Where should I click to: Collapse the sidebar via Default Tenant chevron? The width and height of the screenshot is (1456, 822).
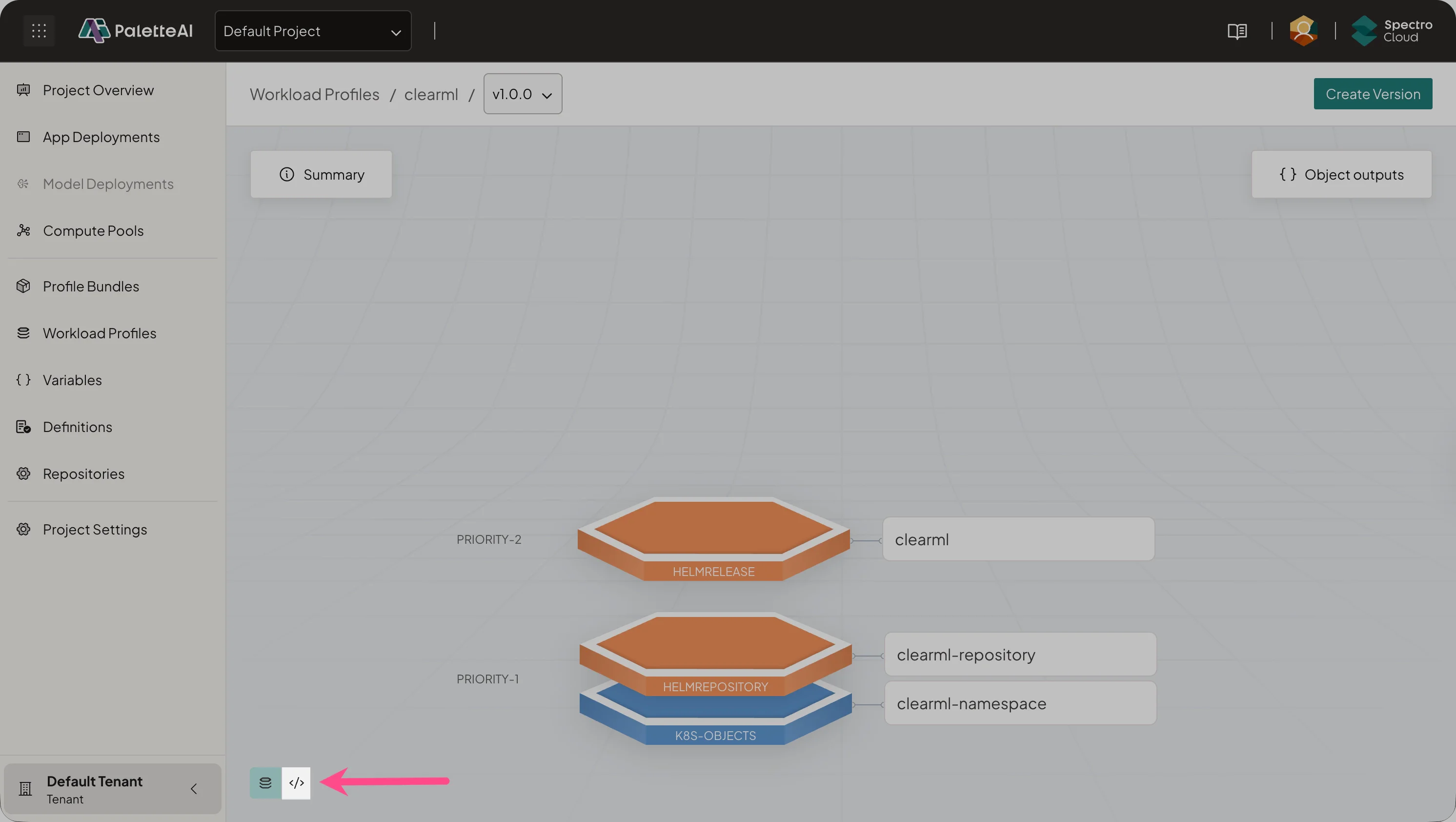(x=194, y=789)
